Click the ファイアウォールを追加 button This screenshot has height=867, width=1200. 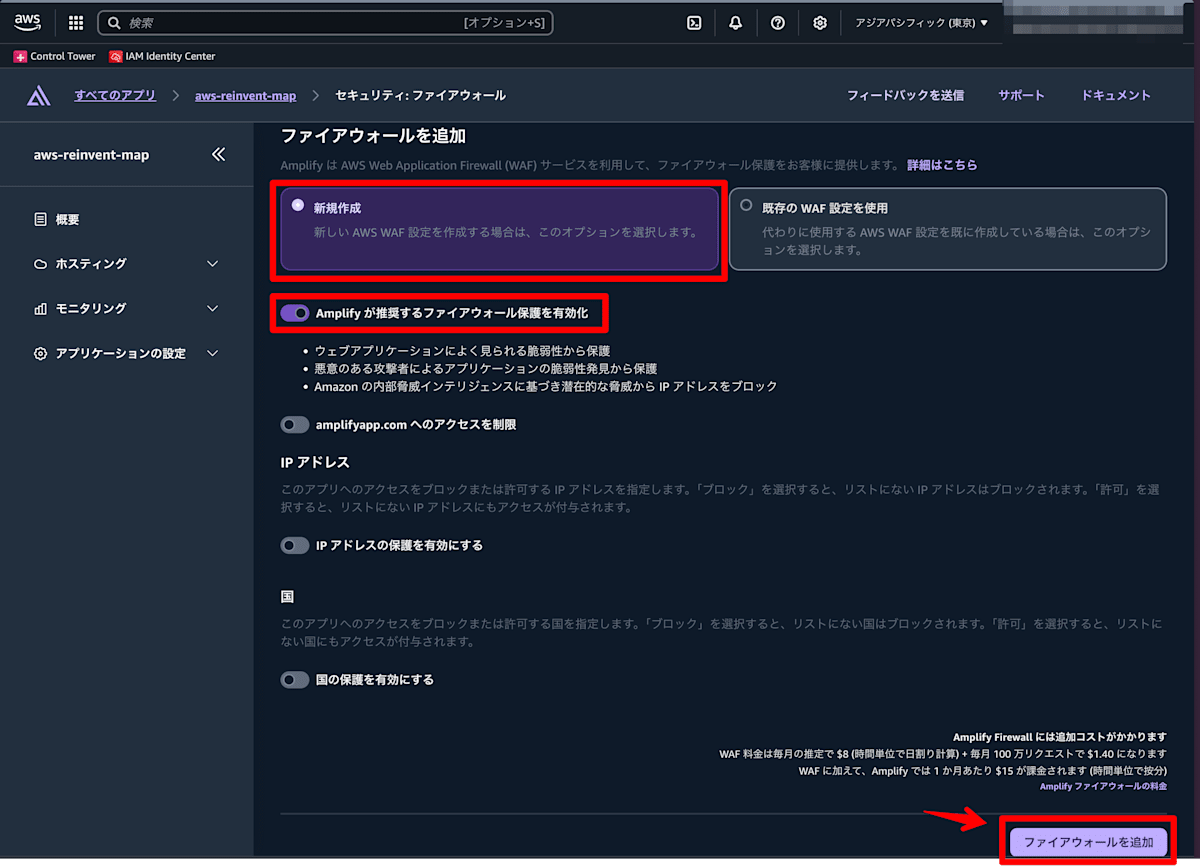1088,842
